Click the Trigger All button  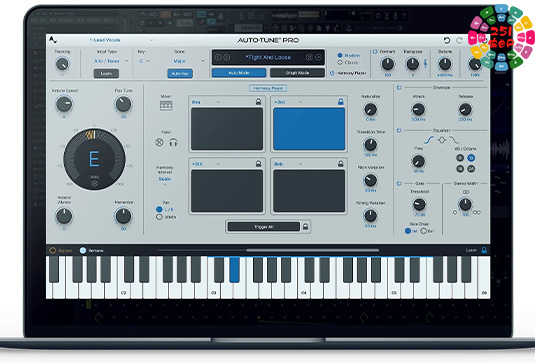tap(263, 227)
